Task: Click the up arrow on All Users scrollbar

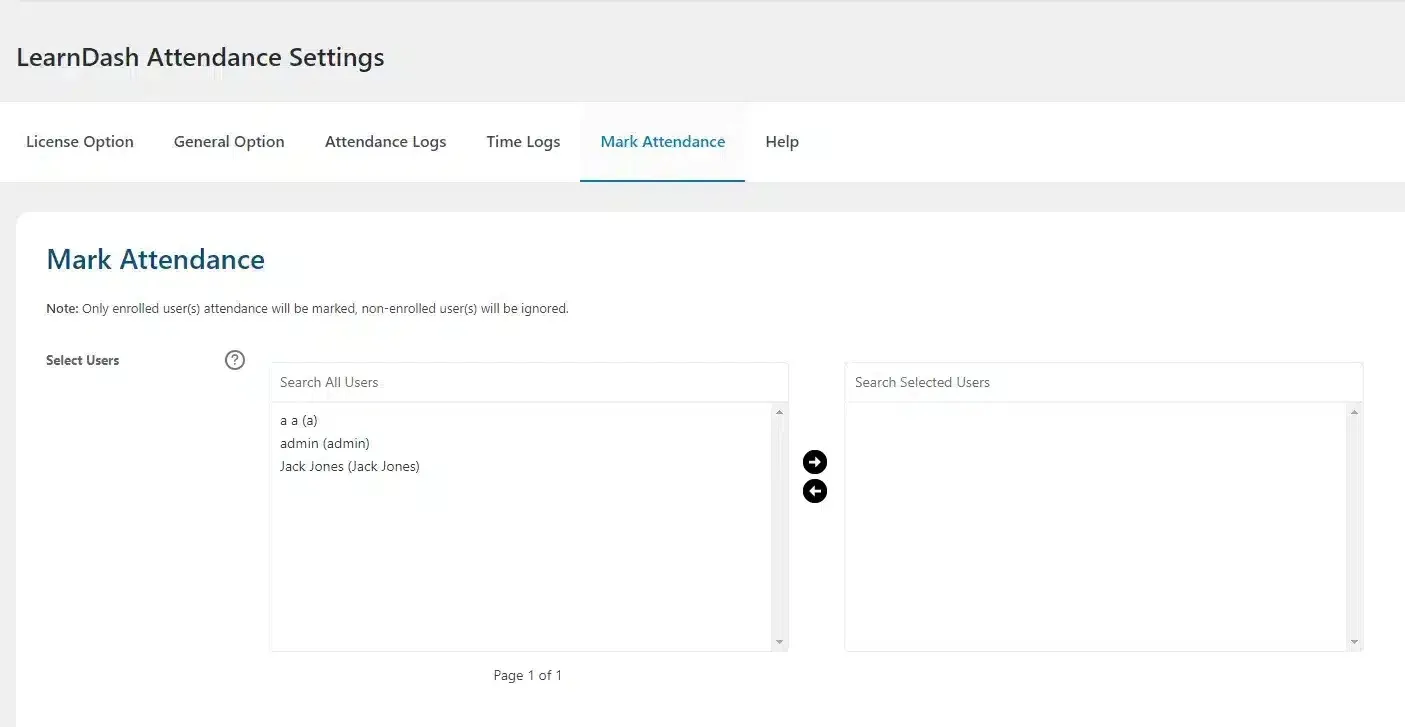Action: tap(780, 410)
